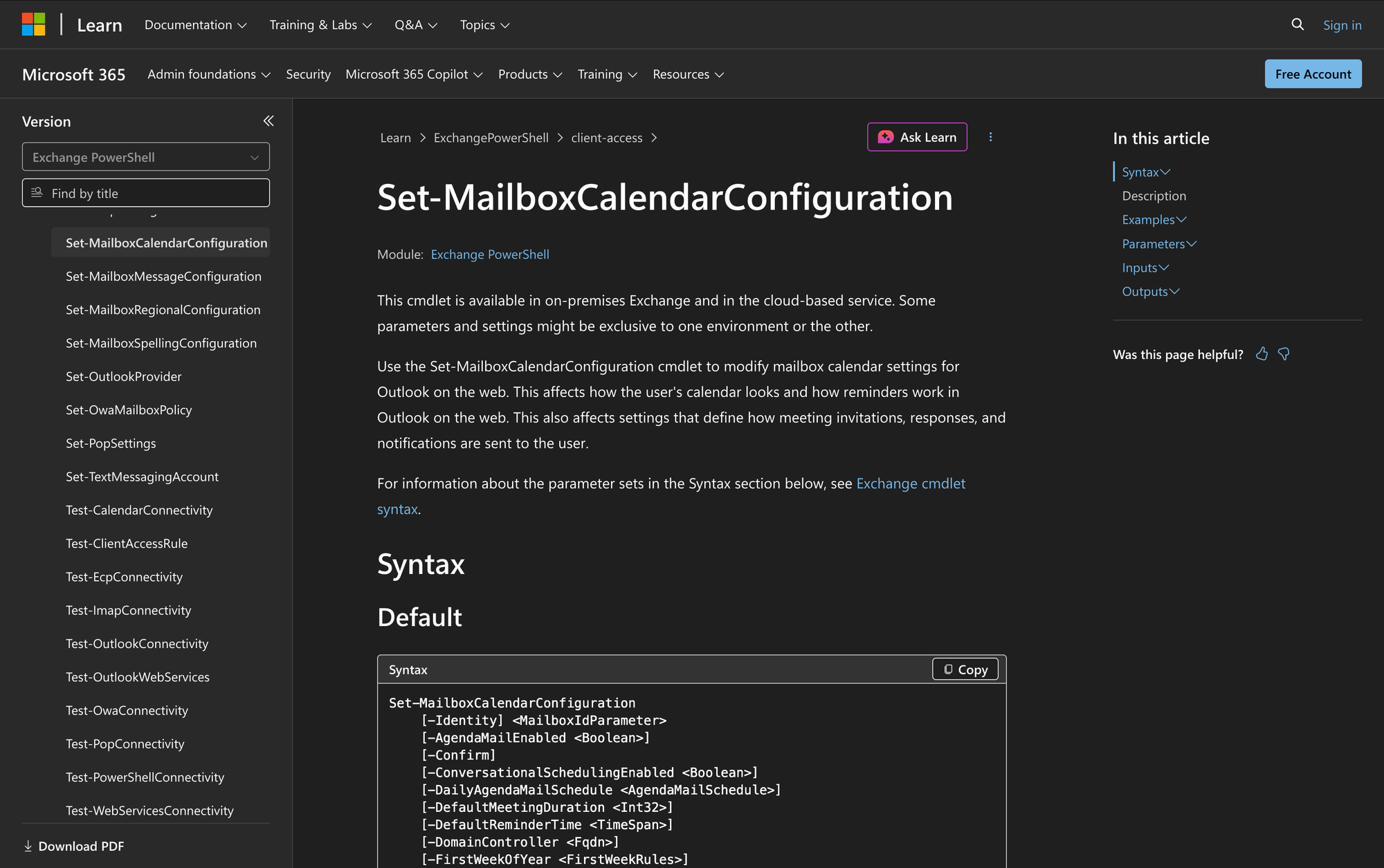Expand the Admin foundations menu

click(208, 74)
